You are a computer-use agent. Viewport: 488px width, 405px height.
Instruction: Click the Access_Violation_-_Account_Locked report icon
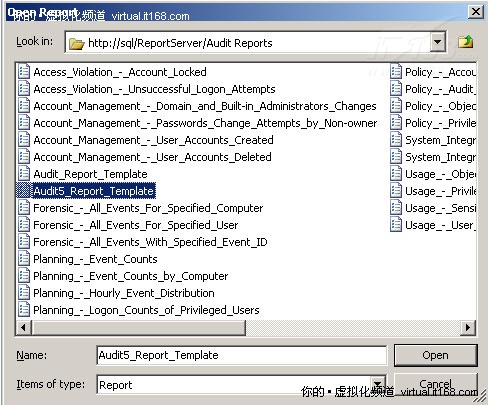click(24, 72)
